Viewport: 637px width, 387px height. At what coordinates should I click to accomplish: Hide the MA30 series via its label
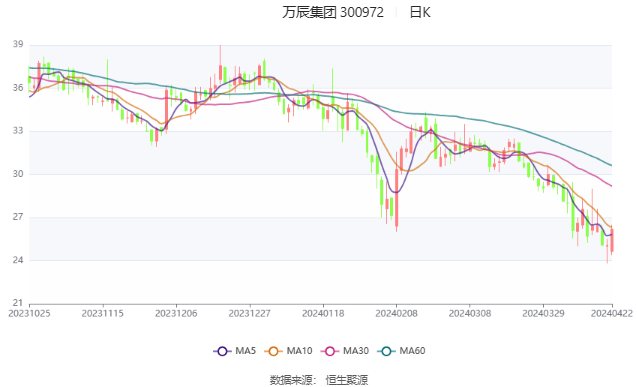(x=356, y=351)
